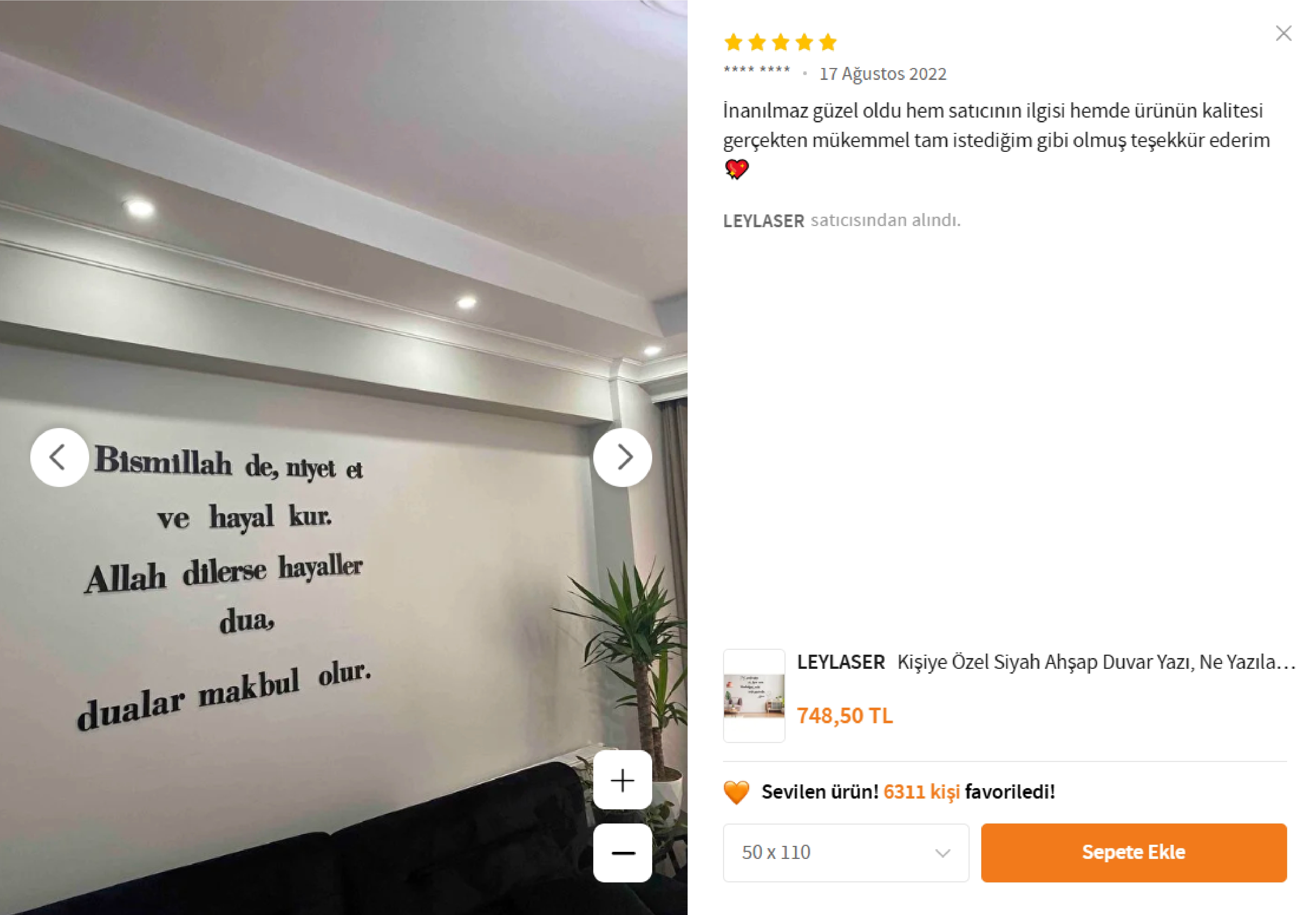Image resolution: width=1316 pixels, height=915 pixels.
Task: Click the first yellow rating star
Action: point(734,42)
